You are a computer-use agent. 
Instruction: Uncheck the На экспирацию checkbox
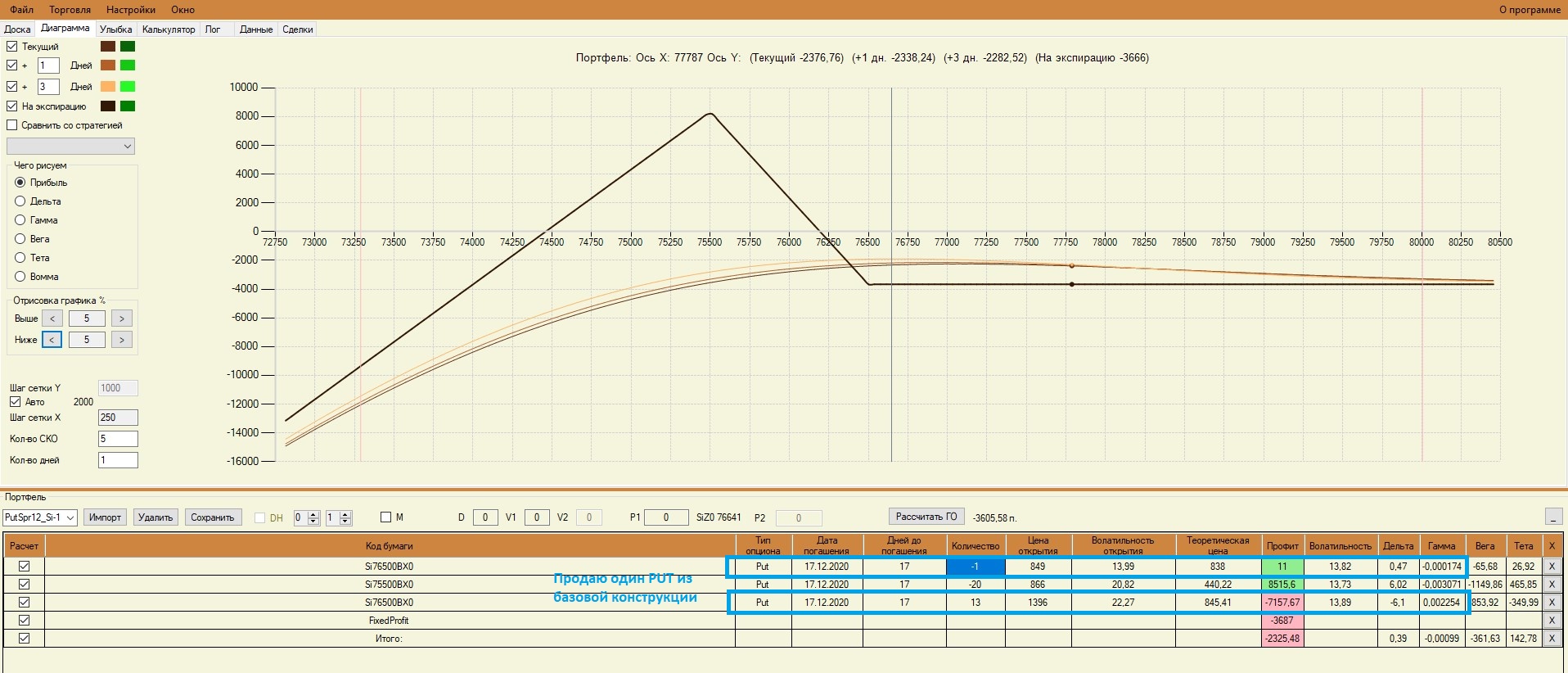coord(12,106)
